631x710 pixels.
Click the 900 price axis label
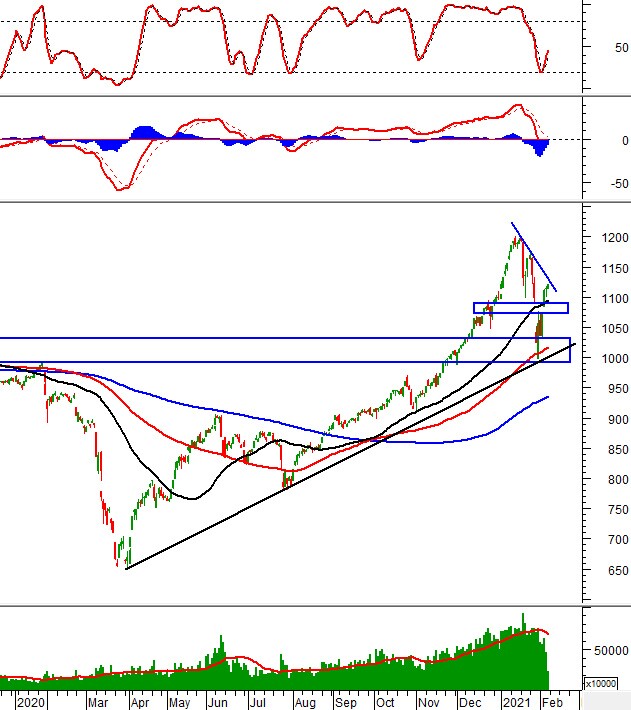618,419
